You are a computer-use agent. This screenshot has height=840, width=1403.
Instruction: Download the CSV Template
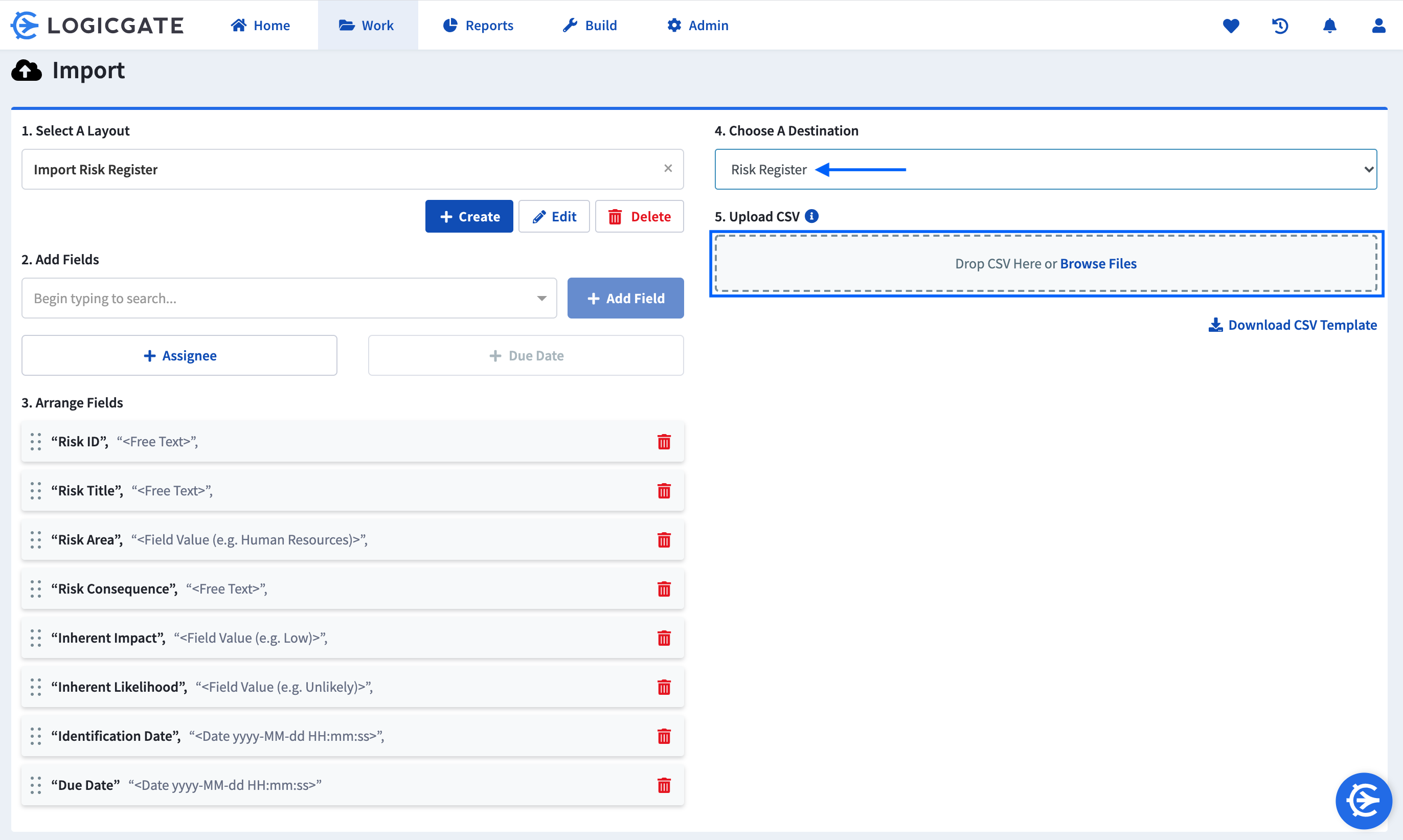1293,325
